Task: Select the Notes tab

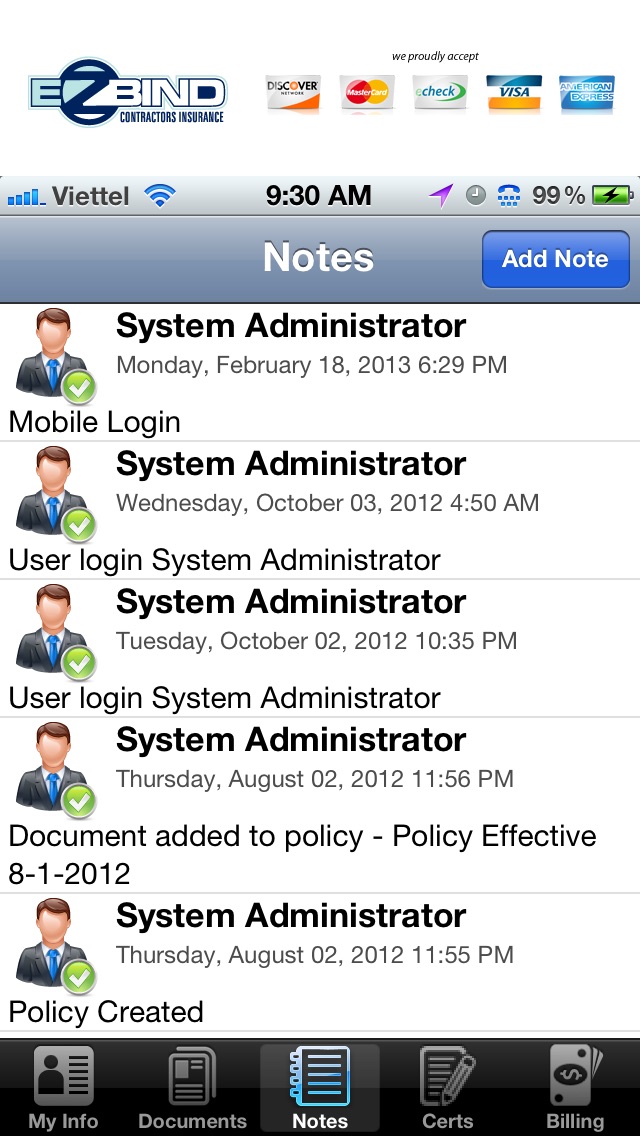Action: 320,1088
